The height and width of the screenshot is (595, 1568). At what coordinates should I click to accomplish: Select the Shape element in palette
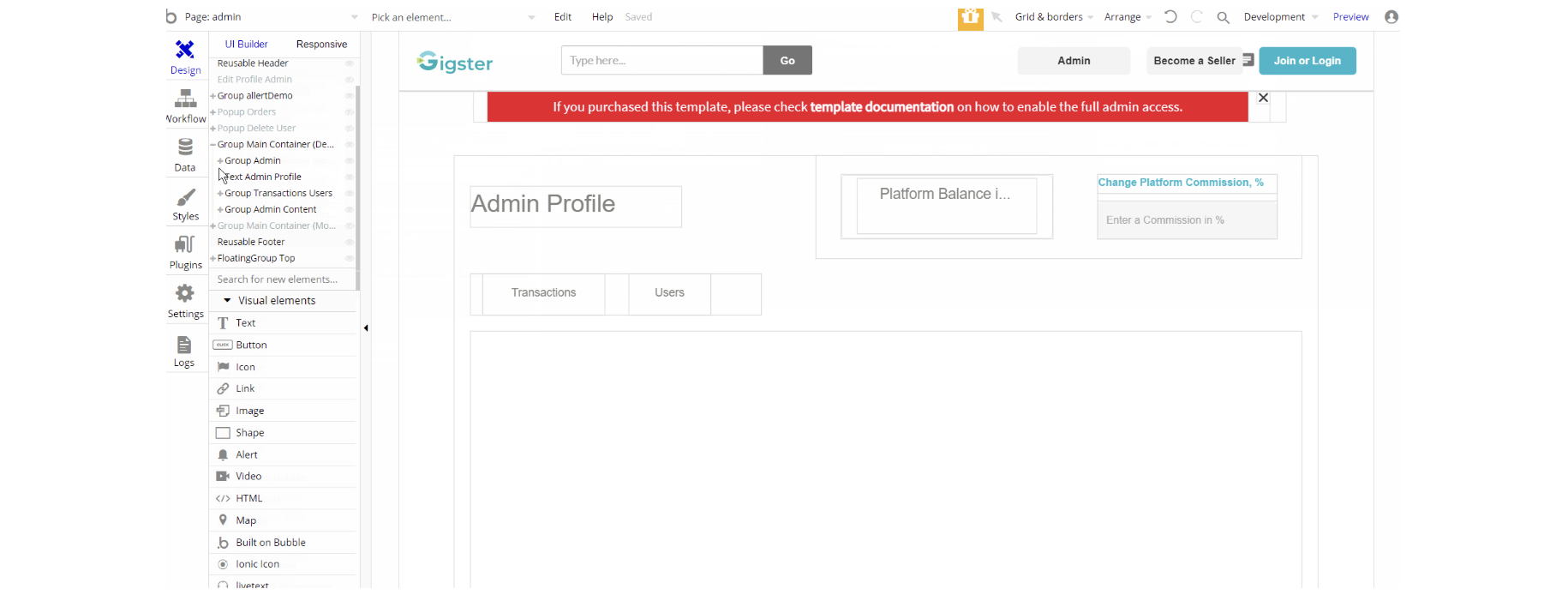(x=283, y=433)
